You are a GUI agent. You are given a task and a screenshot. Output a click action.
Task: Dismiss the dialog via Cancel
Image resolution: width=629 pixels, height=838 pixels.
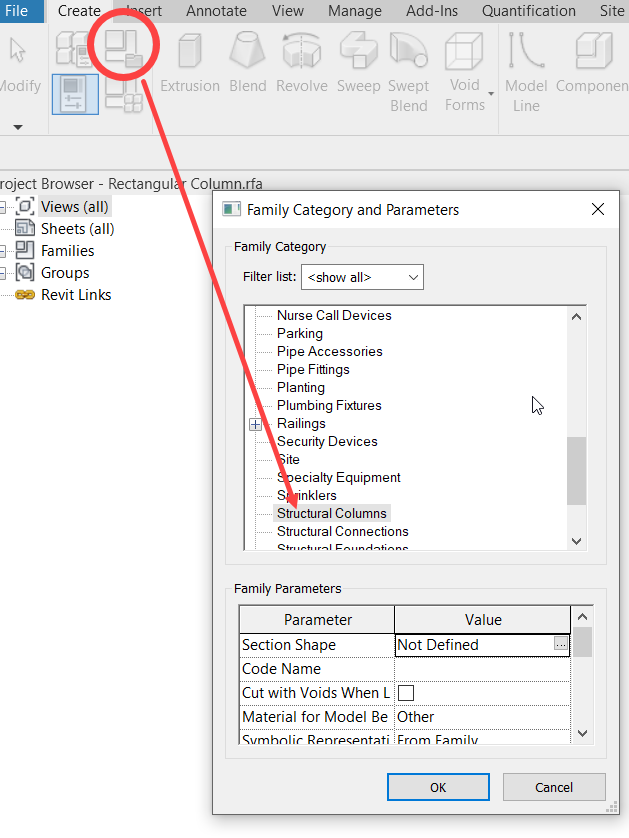point(554,787)
